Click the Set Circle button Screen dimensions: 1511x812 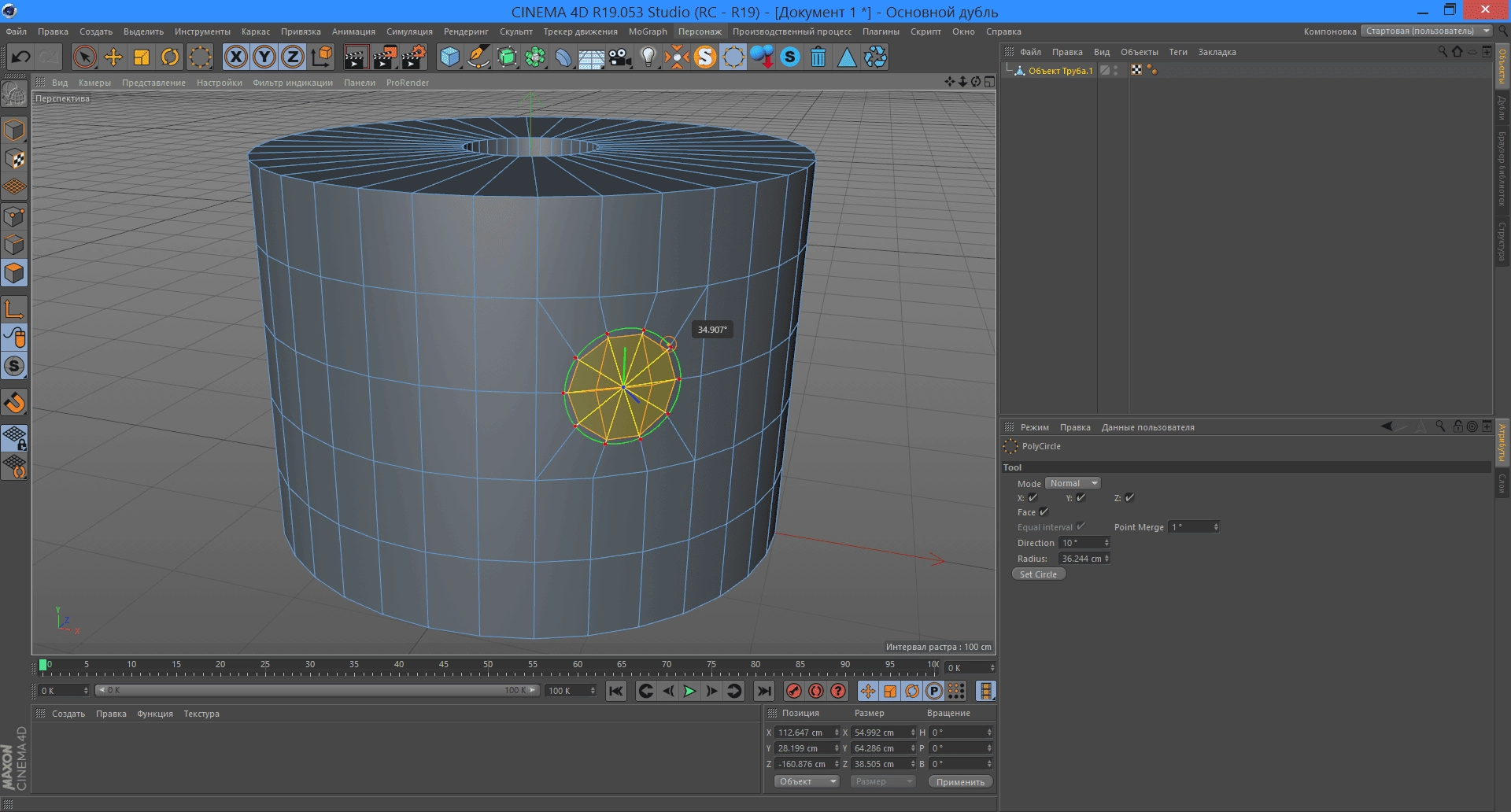click(1038, 574)
